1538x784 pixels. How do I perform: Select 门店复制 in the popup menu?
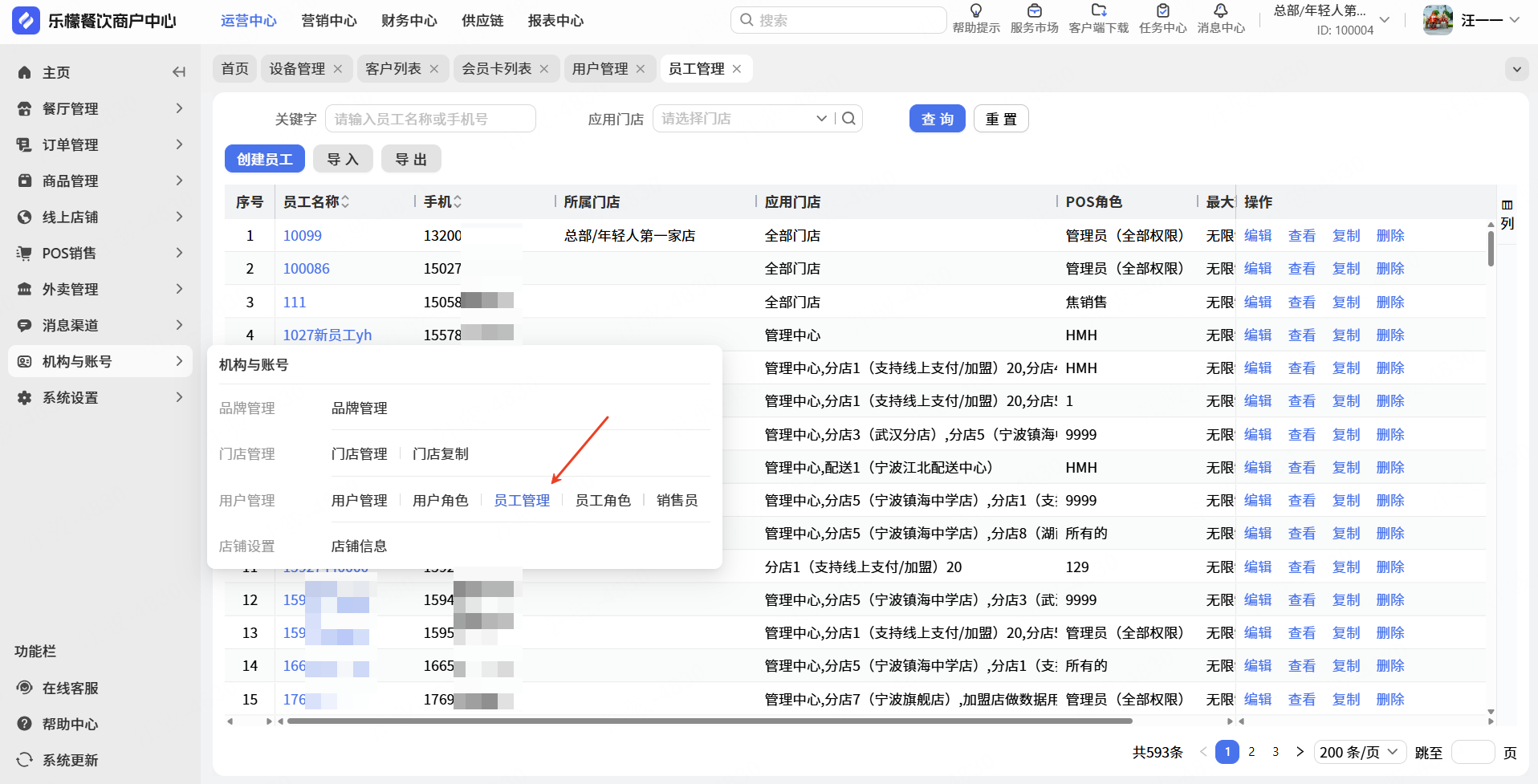[x=440, y=454]
